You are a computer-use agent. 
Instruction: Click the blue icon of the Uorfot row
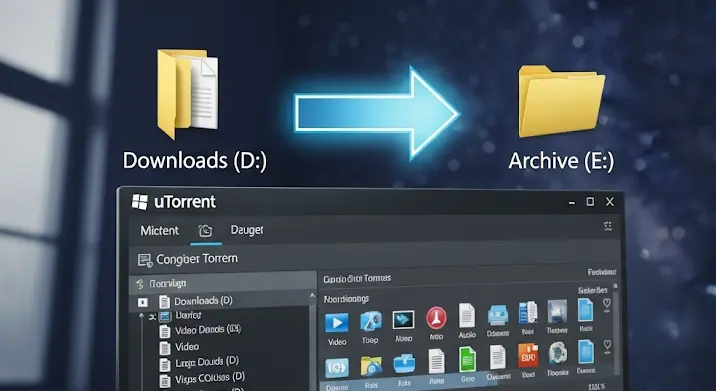tap(165, 316)
